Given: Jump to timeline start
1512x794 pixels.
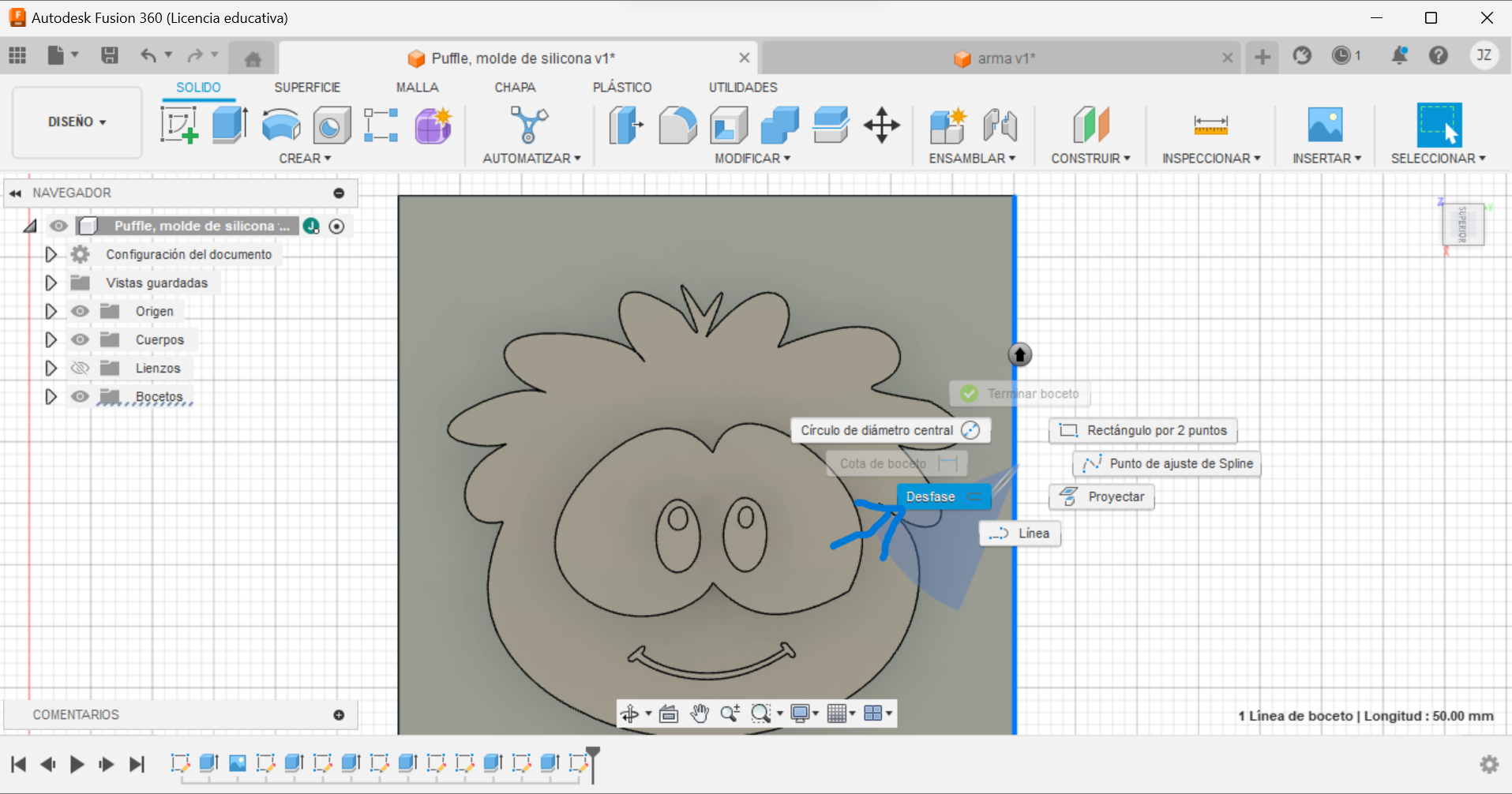Looking at the screenshot, I should (19, 764).
